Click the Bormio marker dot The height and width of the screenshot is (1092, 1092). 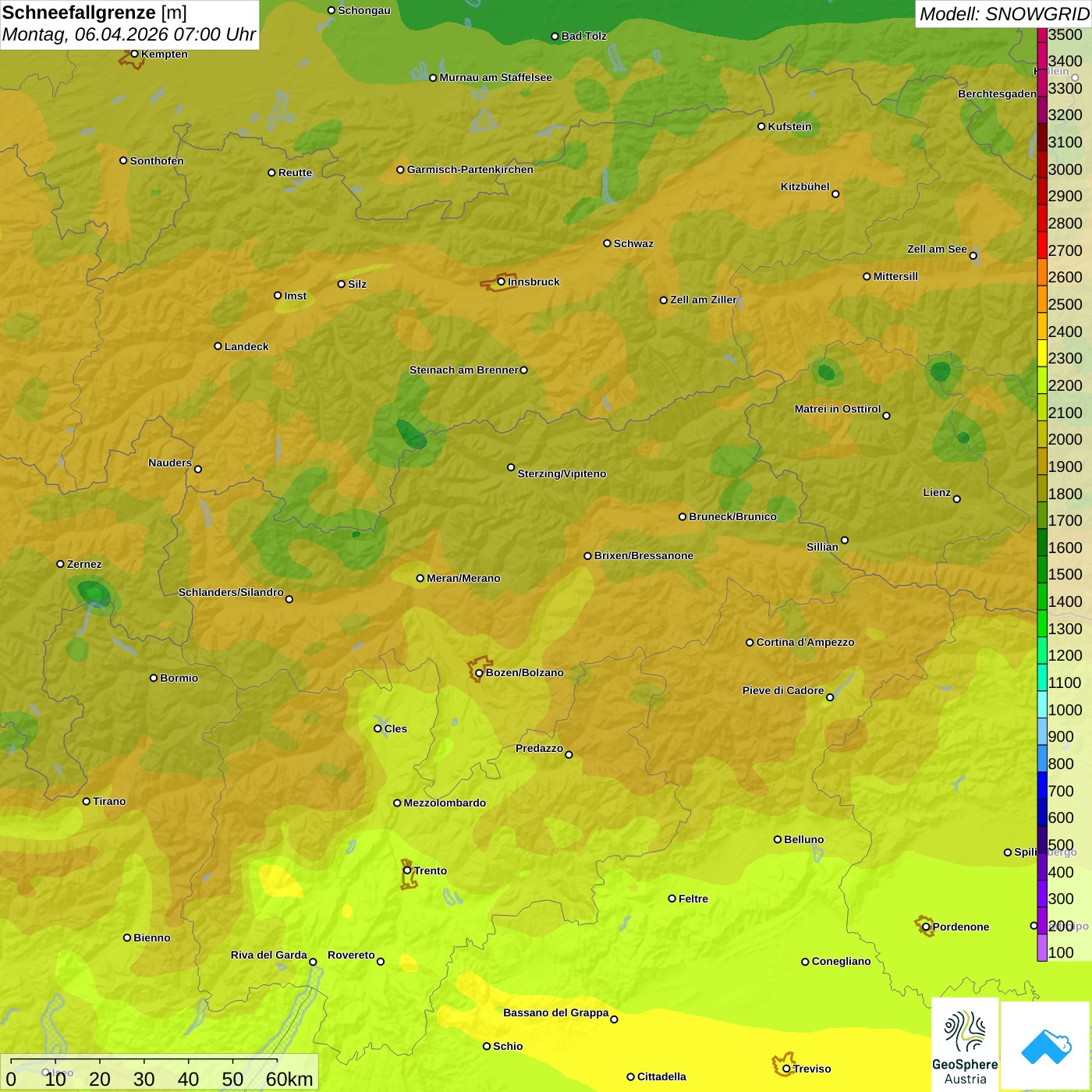coord(154,678)
